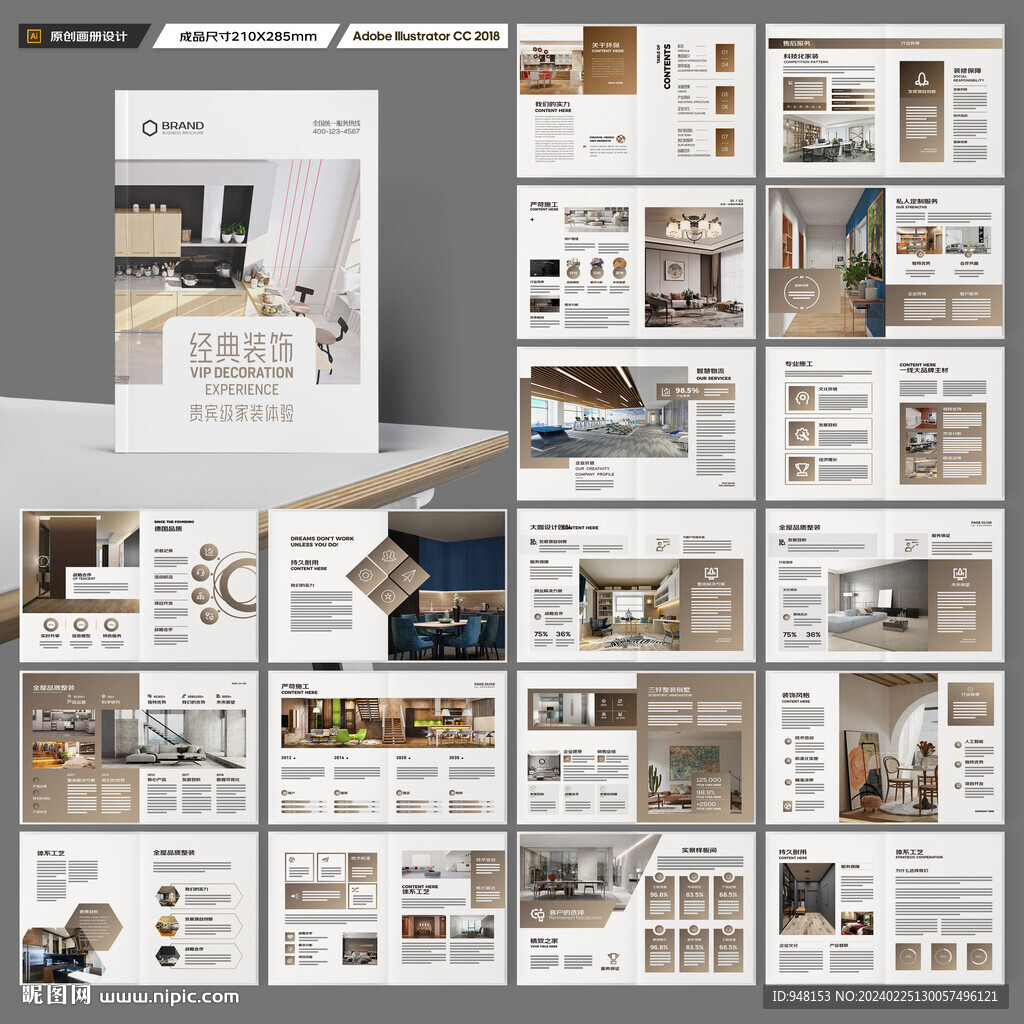
Task: Click DREAMS DON'T WORK UNLESS YOU DO! text
Action: pyautogui.click(x=322, y=541)
